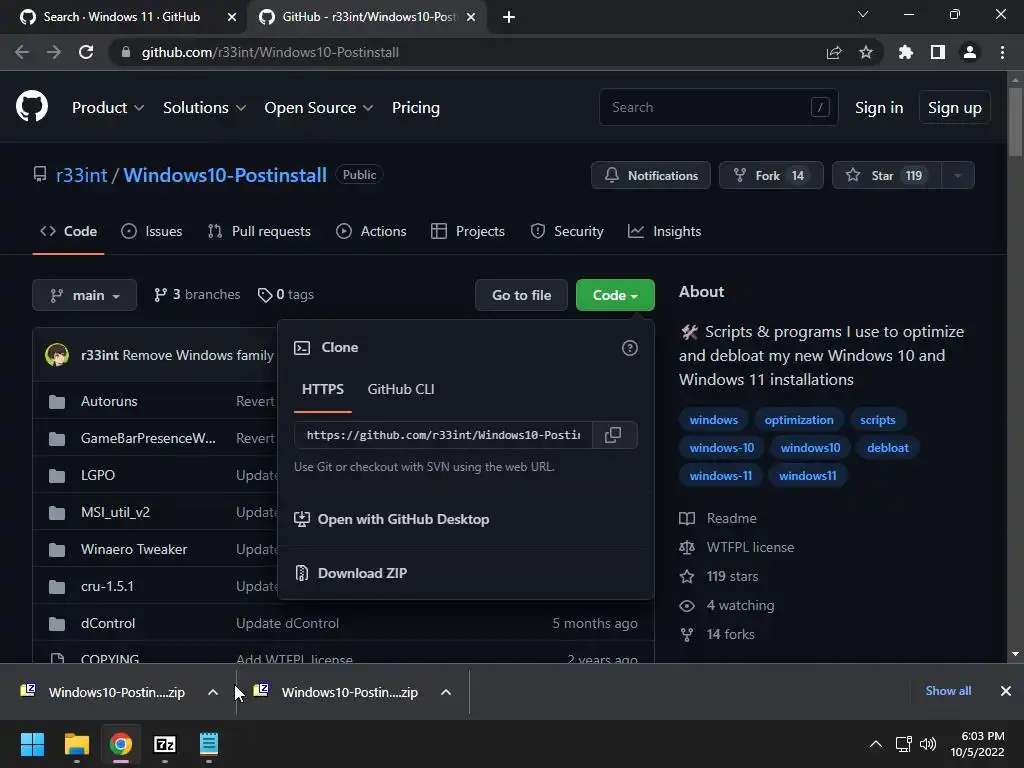Open the Star lists dropdown arrow
The width and height of the screenshot is (1024, 768).
coord(958,176)
